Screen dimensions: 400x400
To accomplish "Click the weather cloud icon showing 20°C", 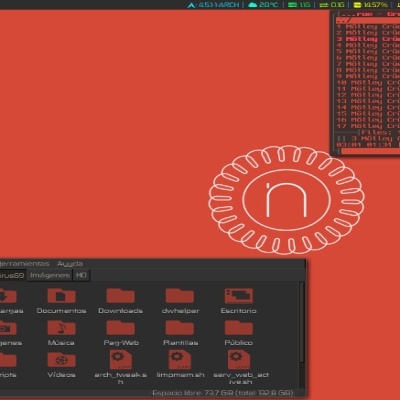I will [x=253, y=5].
